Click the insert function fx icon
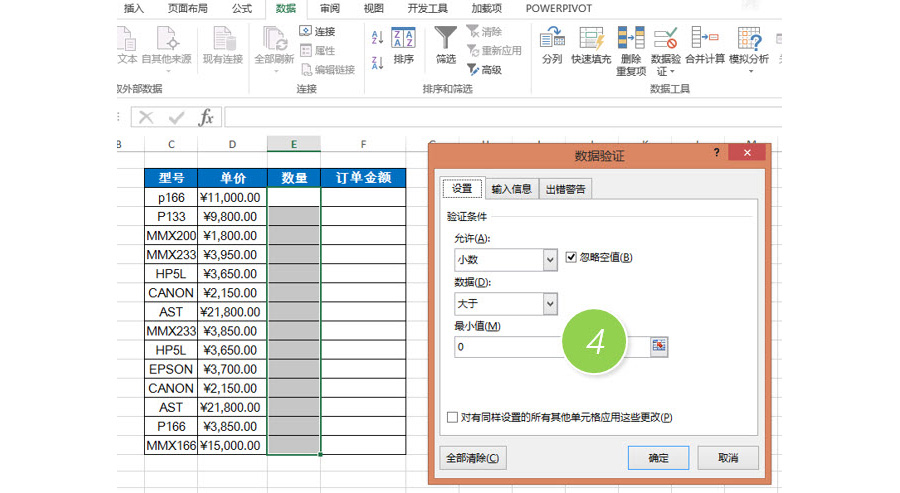This screenshot has width=900, height=493. (x=206, y=117)
